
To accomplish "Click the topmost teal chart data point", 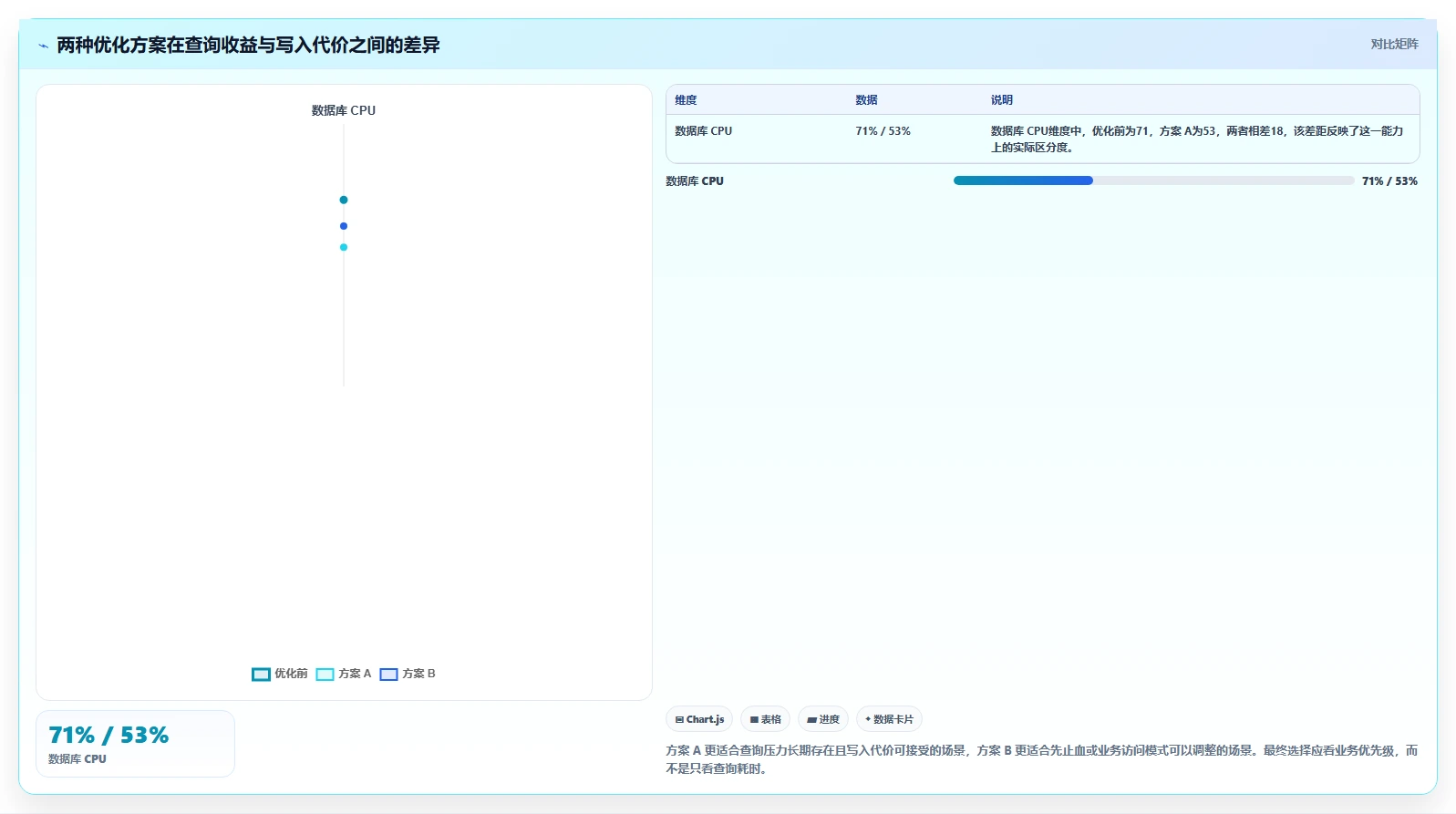I will (344, 200).
